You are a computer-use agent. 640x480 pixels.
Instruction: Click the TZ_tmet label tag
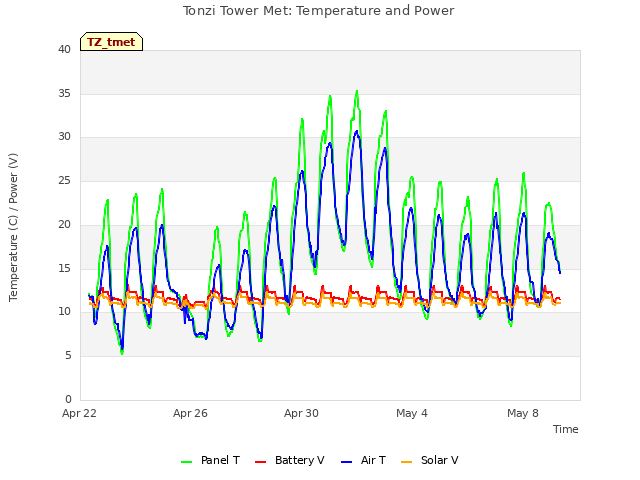click(x=111, y=42)
